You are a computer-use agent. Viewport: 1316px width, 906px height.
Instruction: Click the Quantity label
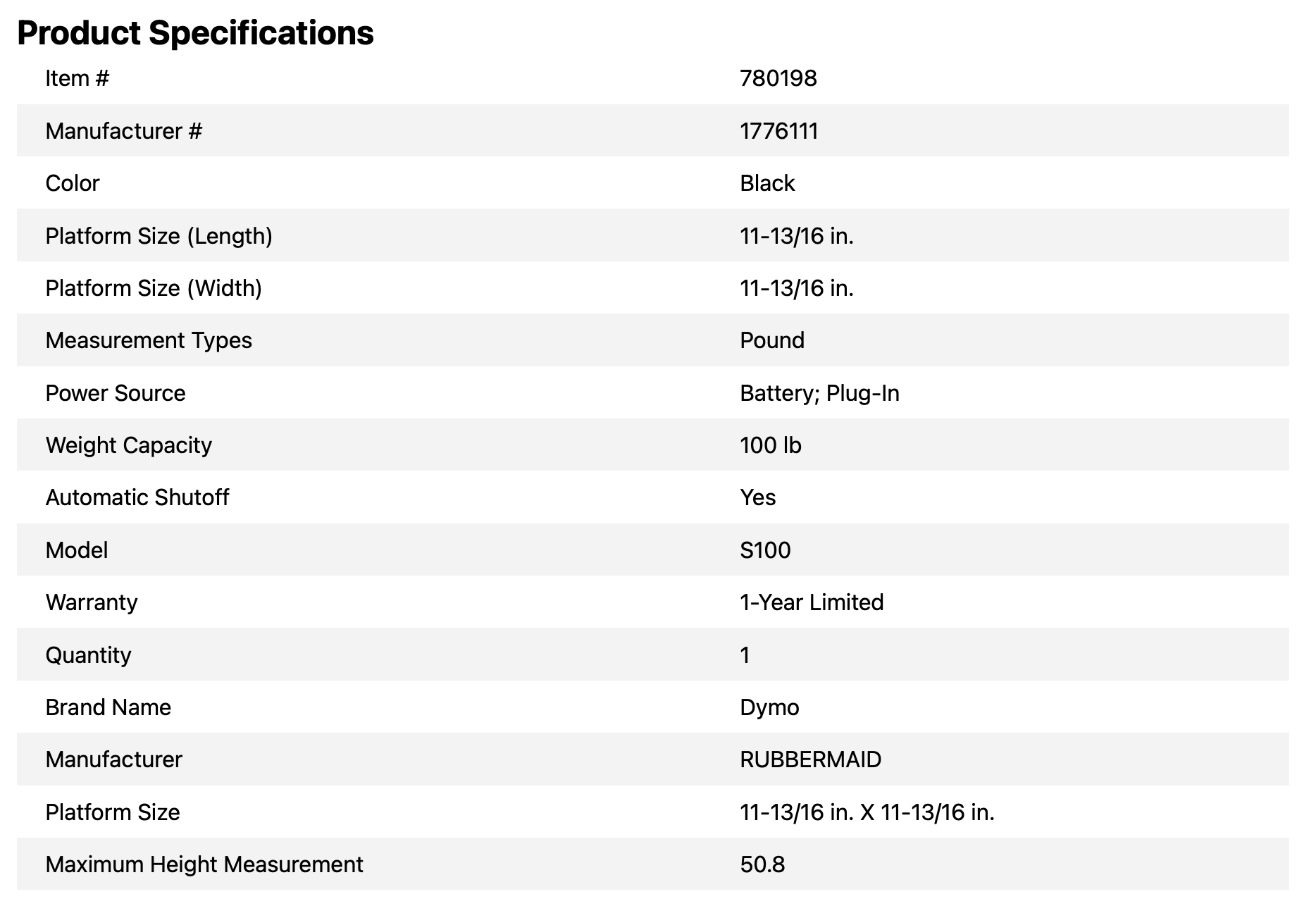88,655
